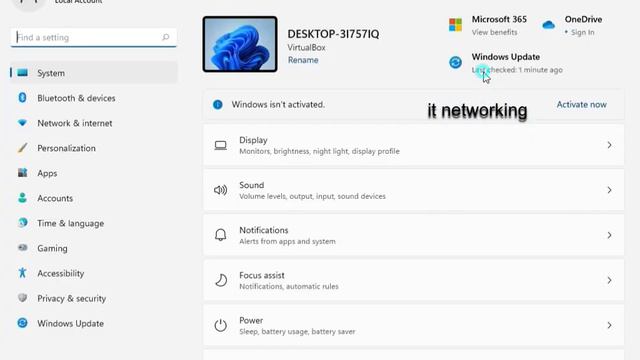
Task: Open Gaming settings page
Action: [94, 248]
